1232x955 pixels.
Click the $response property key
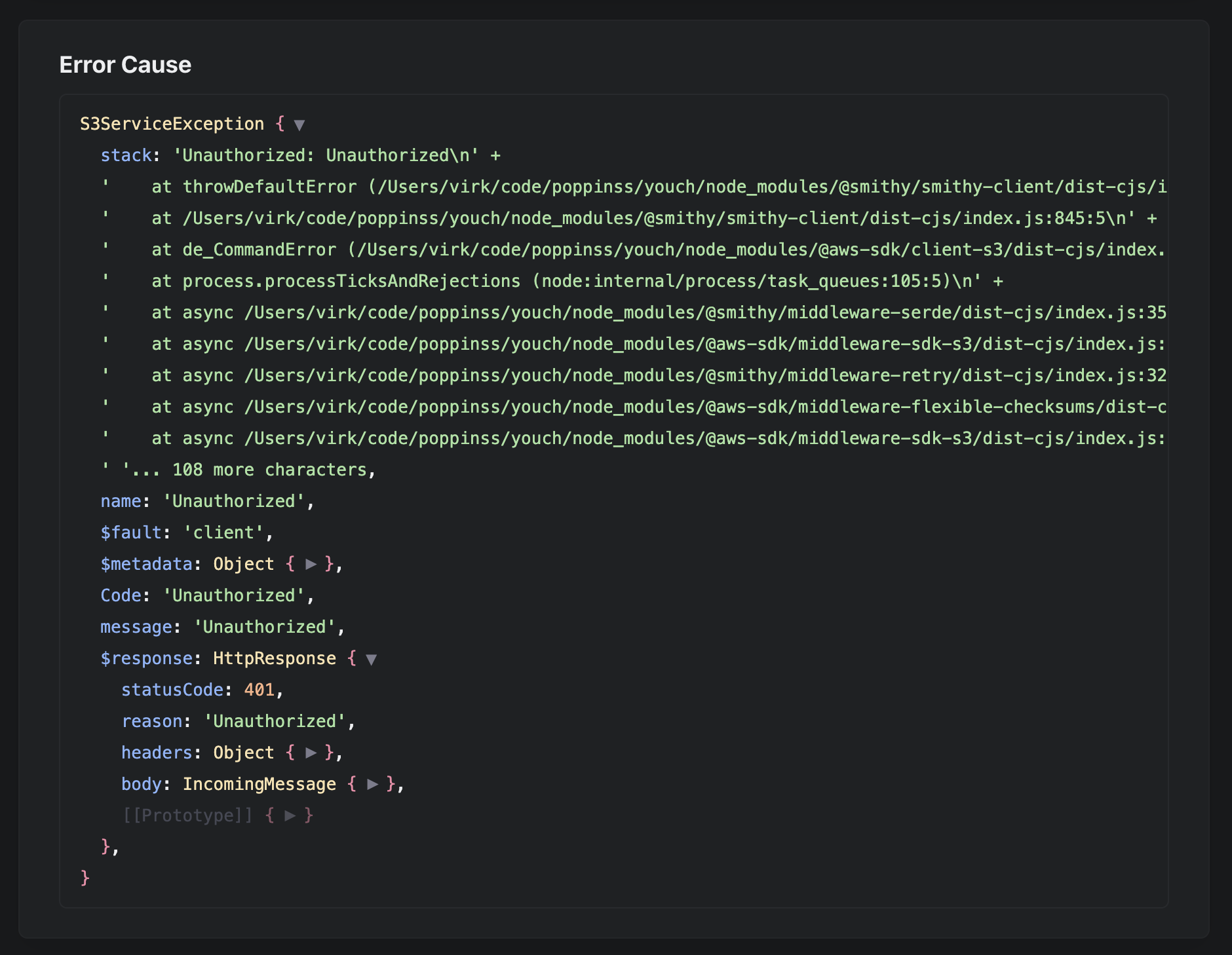tap(146, 658)
